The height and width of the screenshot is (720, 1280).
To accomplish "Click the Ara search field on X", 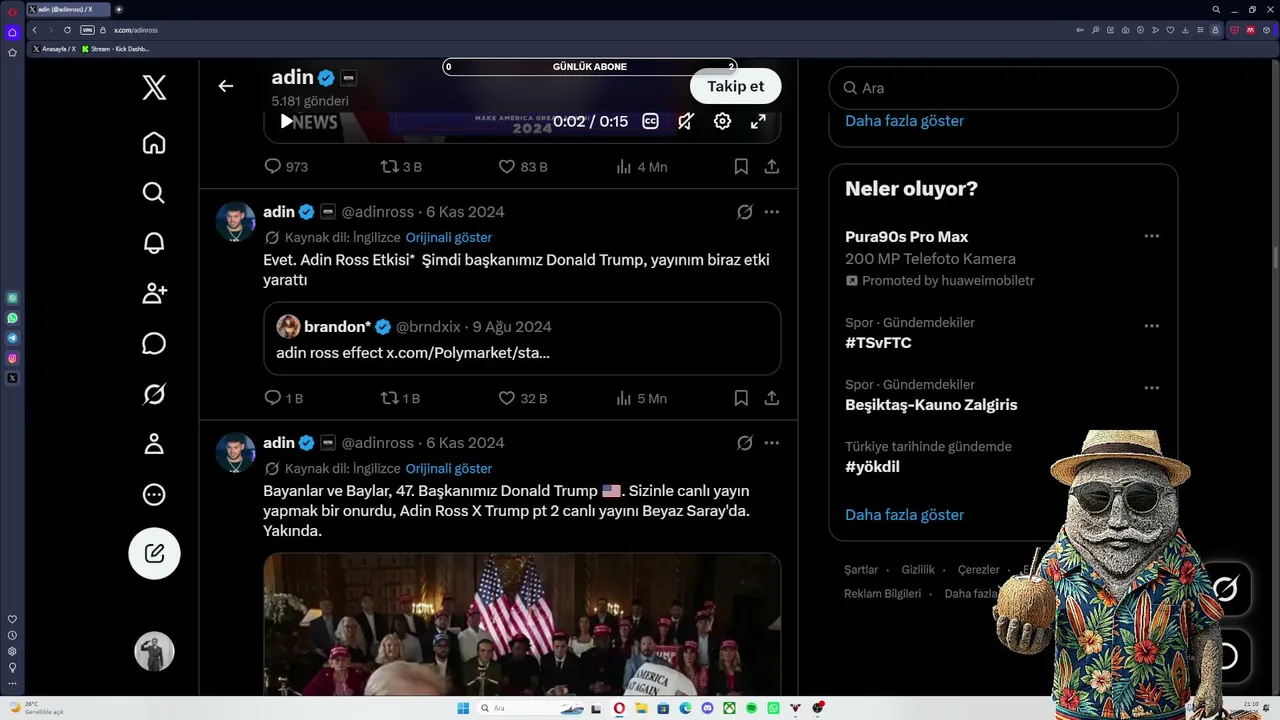I will 1003,88.
